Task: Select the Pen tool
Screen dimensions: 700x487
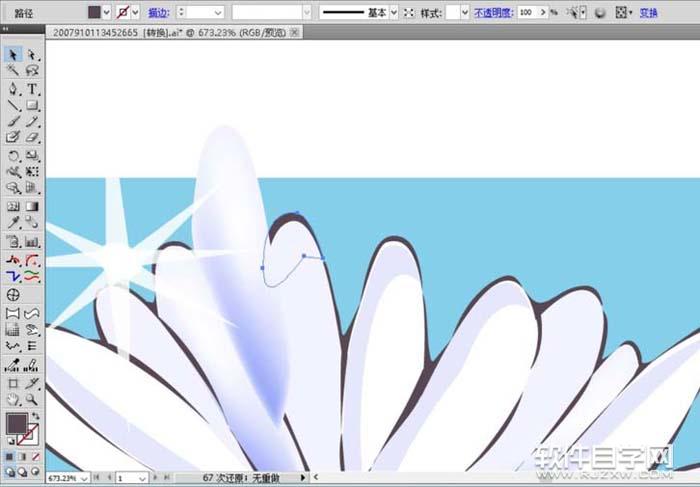Action: click(x=13, y=89)
